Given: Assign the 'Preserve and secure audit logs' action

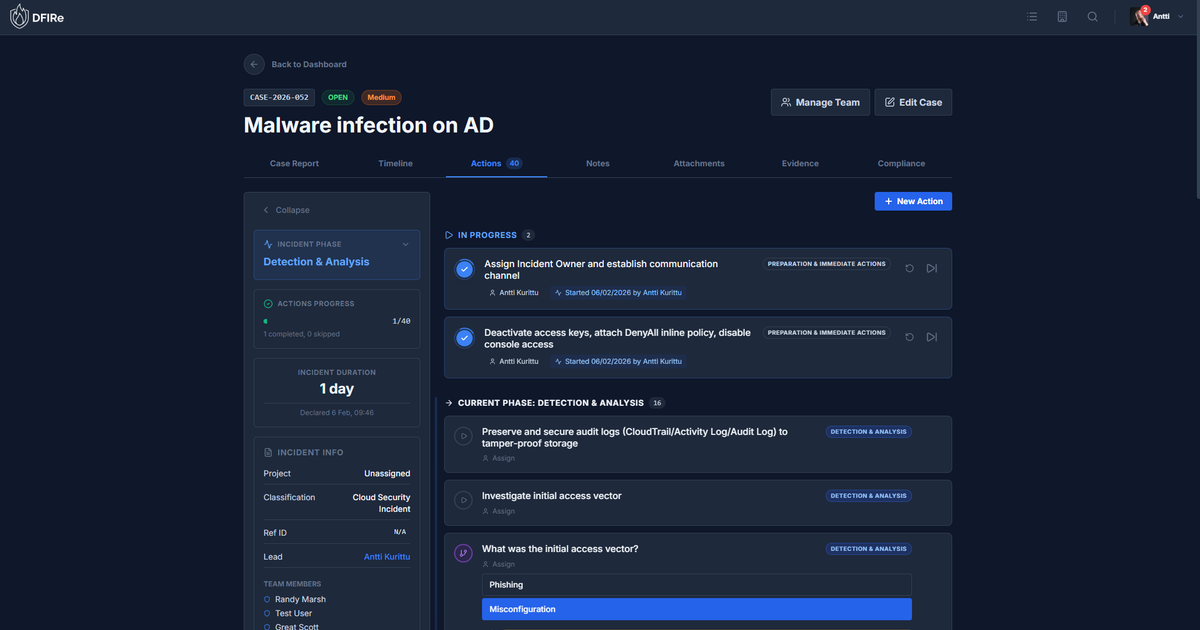Looking at the screenshot, I should 498,458.
